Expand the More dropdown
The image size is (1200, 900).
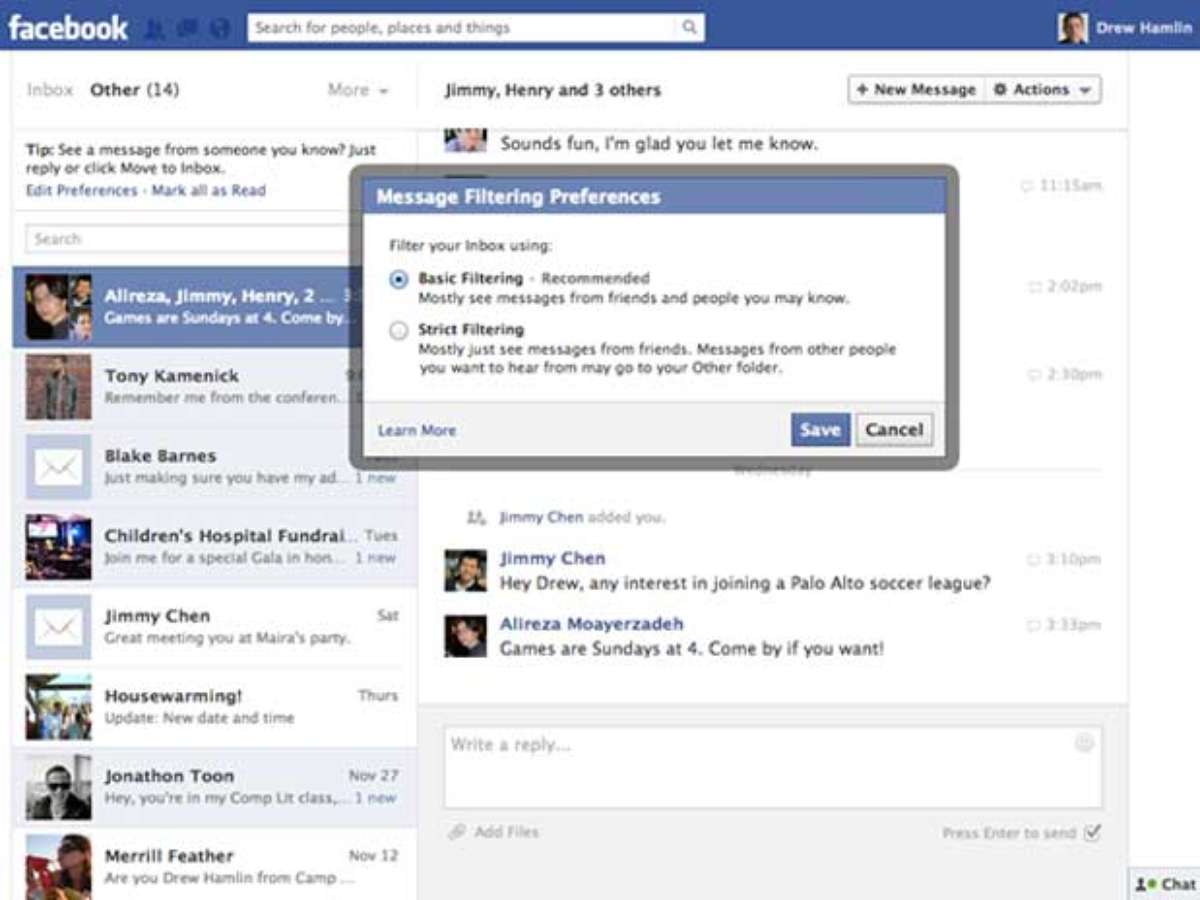click(358, 90)
